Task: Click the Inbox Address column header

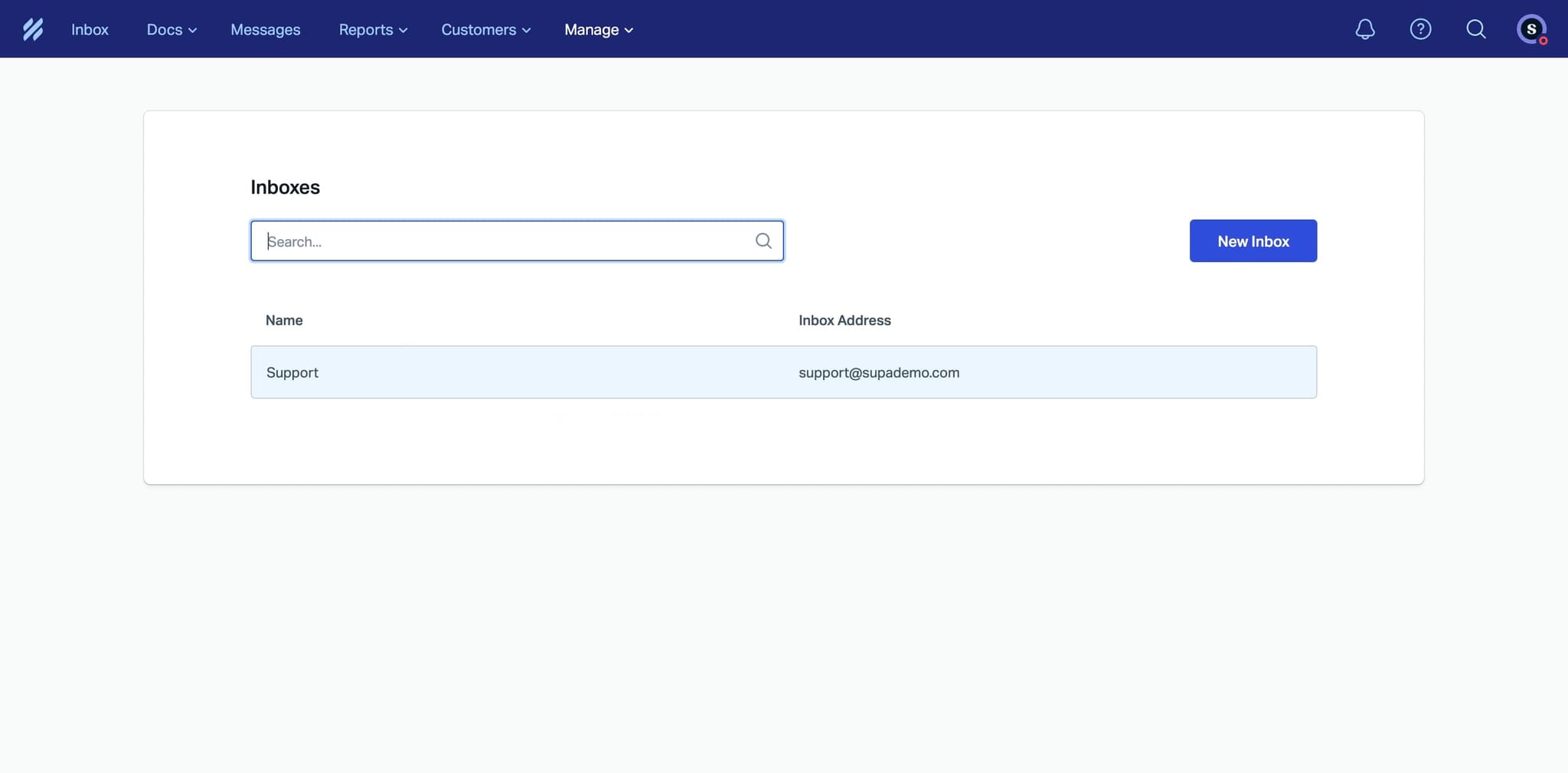Action: tap(844, 320)
